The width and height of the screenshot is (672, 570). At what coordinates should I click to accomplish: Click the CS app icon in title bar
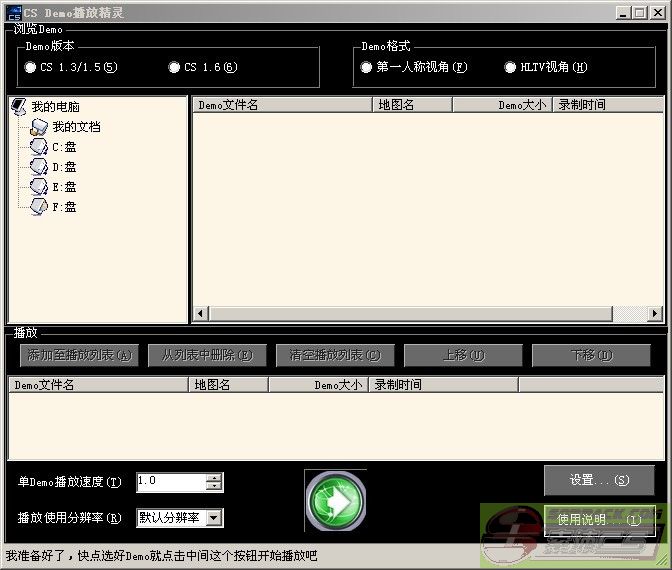(x=14, y=13)
